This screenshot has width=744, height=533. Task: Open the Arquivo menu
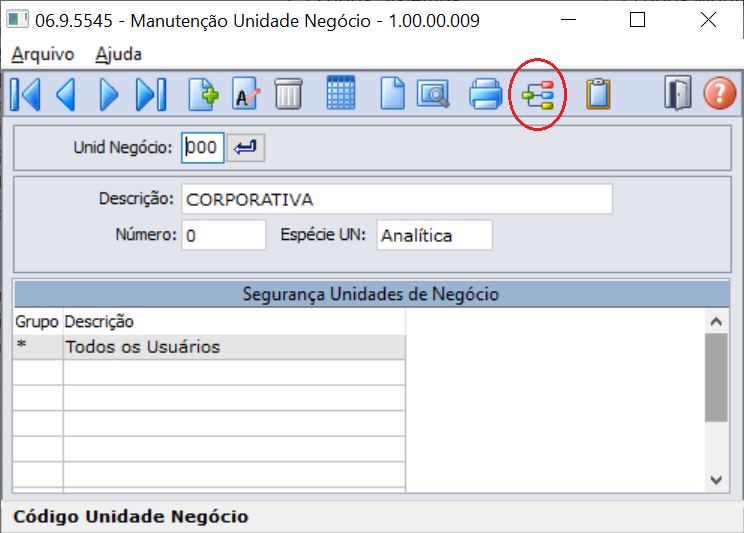point(43,54)
